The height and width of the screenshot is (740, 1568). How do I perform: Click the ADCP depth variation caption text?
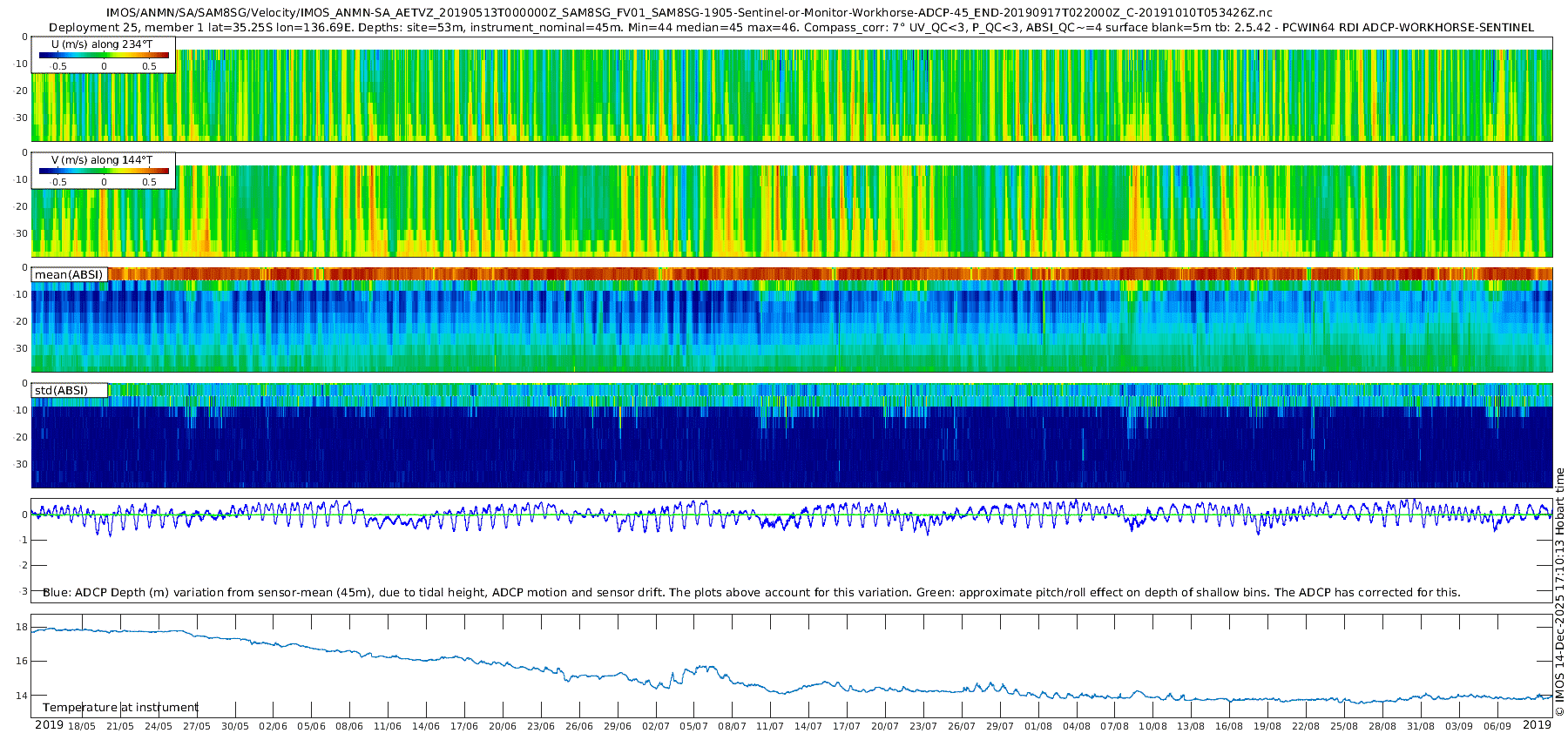pos(751,593)
